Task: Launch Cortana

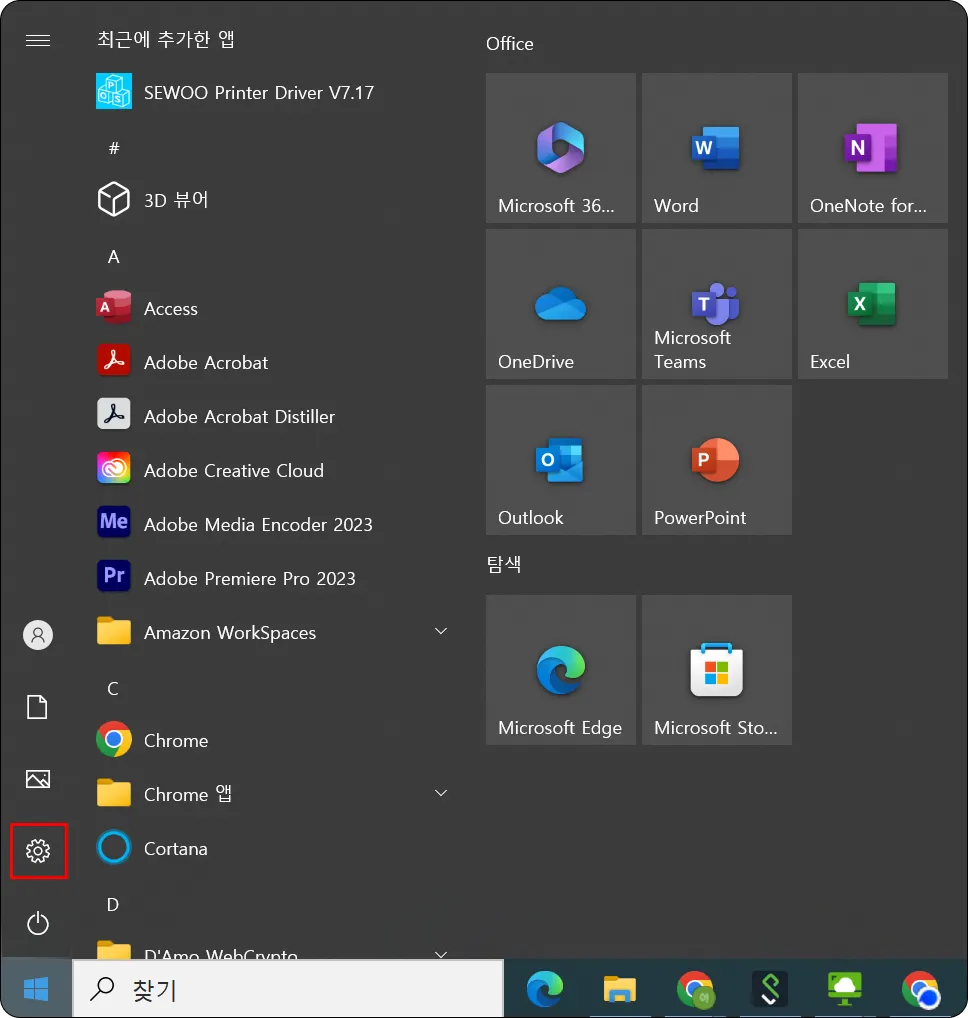Action: tap(273, 848)
